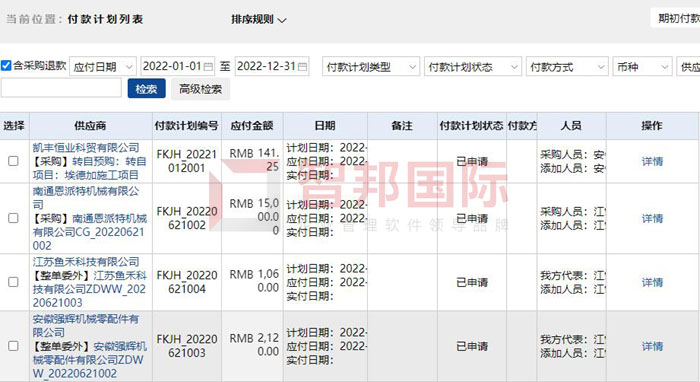
Task: Click 已申请 status in 江苏鱼禾 row
Action: [472, 282]
